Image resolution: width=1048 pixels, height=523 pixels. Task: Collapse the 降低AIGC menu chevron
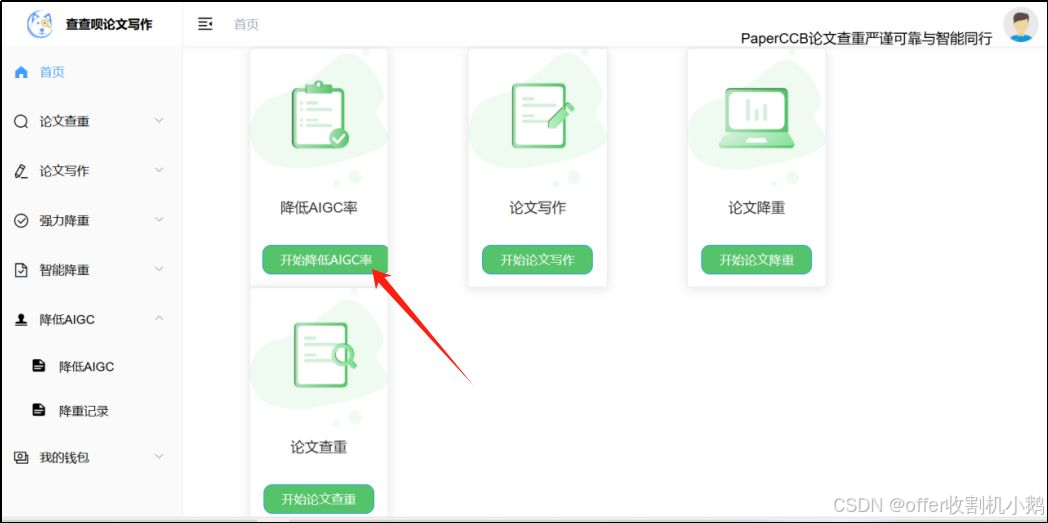point(159,319)
